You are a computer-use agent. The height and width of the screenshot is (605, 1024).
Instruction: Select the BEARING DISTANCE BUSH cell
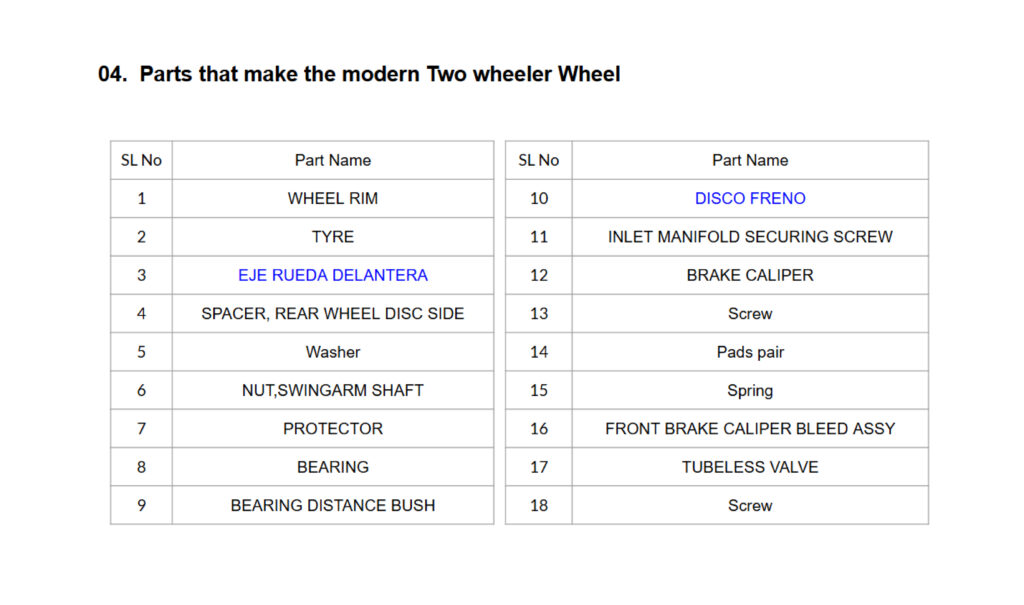(x=332, y=505)
